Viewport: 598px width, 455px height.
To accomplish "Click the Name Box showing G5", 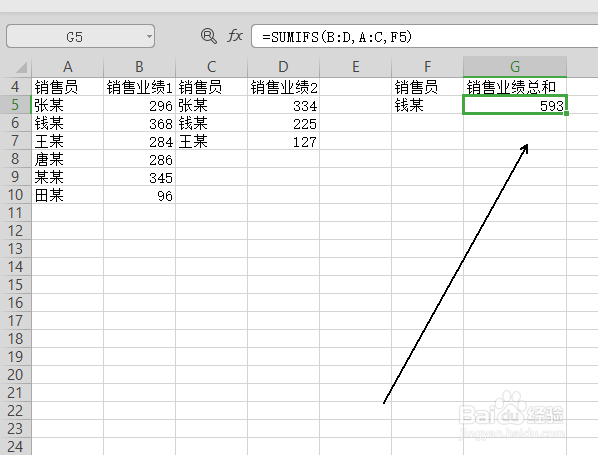I will point(80,36).
